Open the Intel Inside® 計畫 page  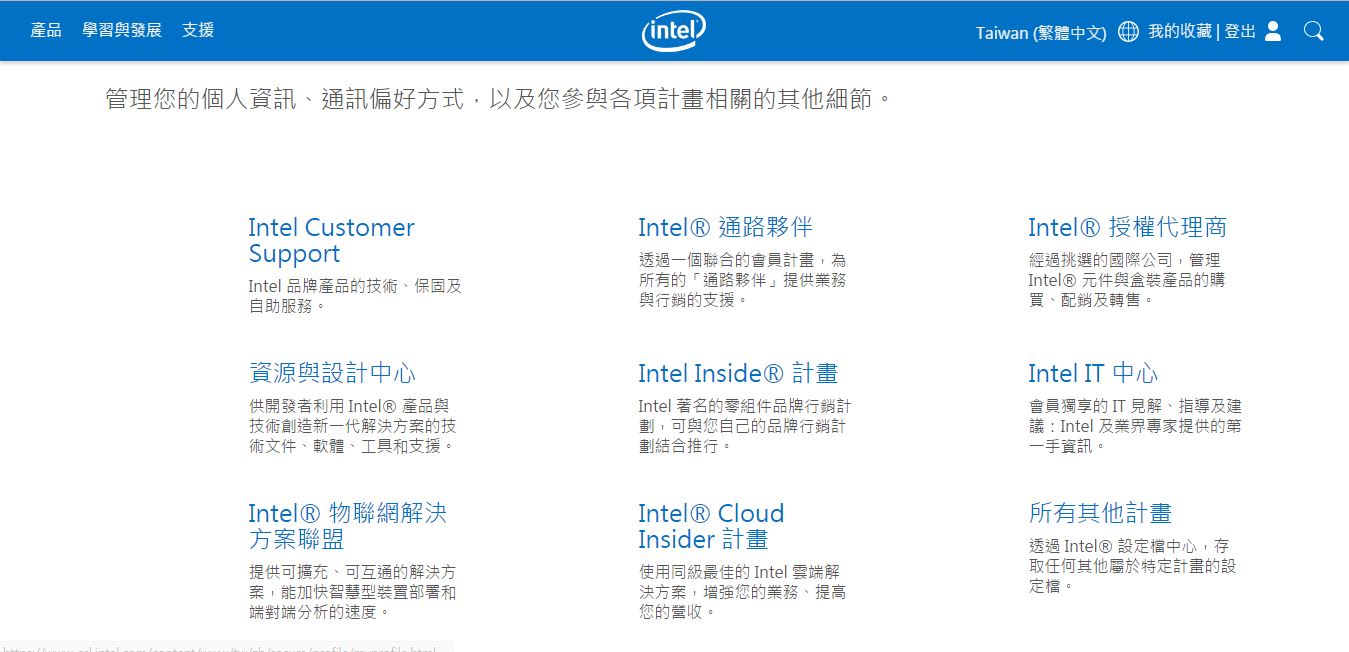738,373
